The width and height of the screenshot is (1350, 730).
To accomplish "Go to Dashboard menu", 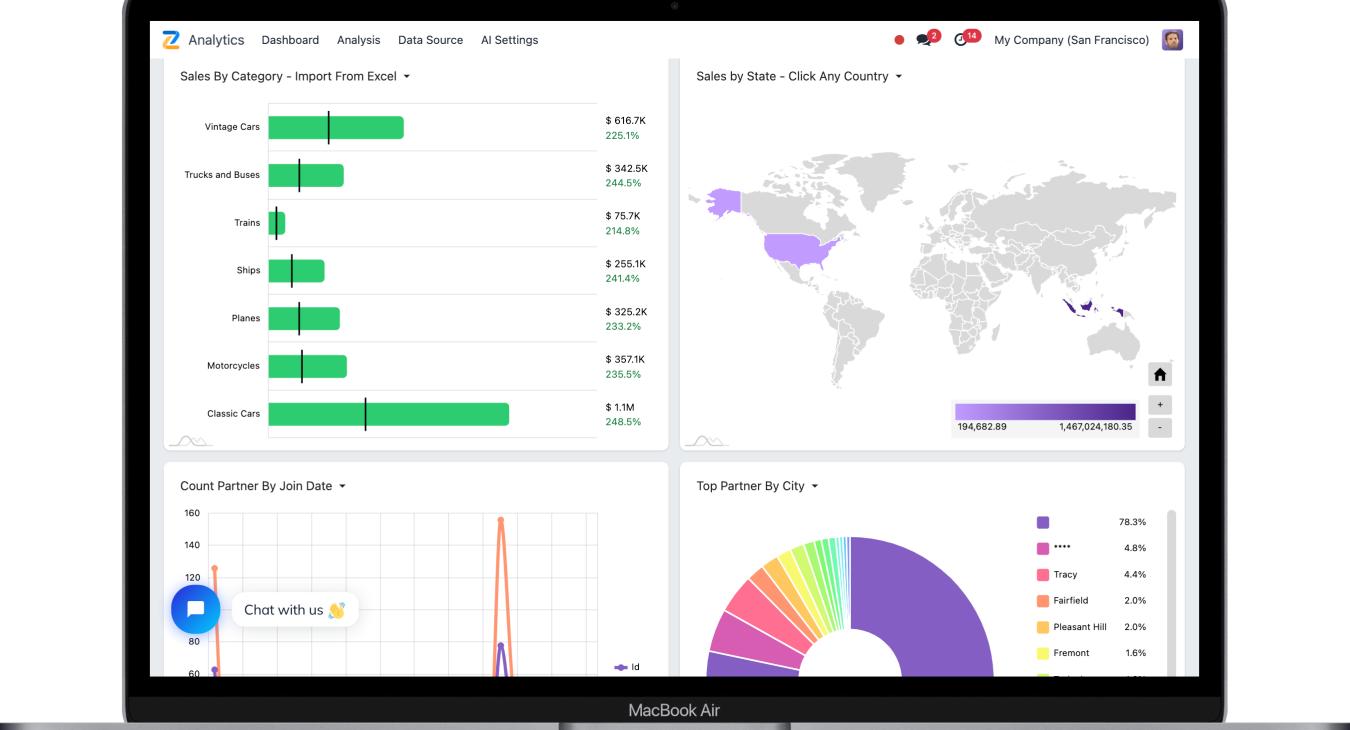I will 290,40.
